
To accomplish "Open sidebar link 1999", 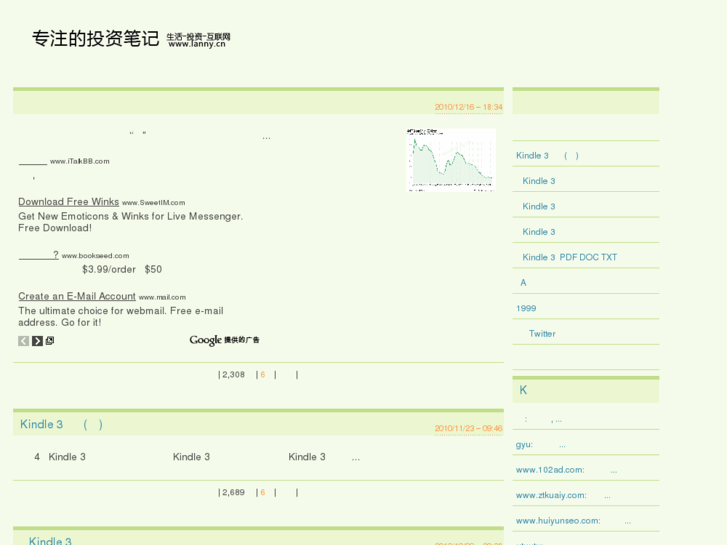I will pyautogui.click(x=526, y=308).
